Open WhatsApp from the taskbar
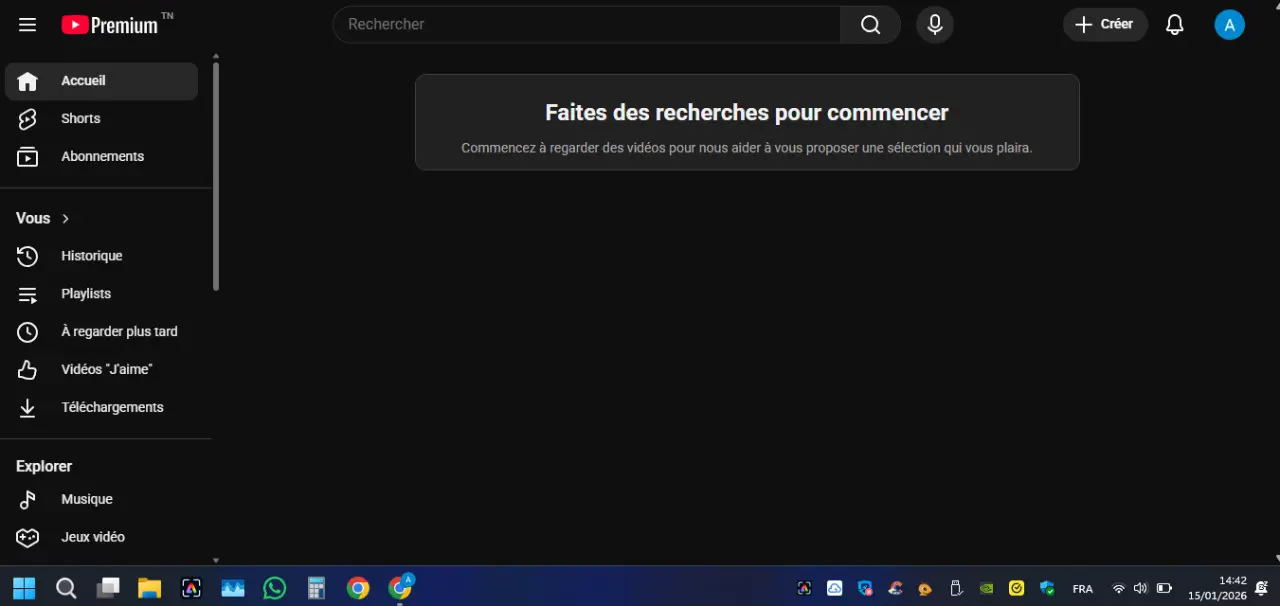1280x606 pixels. (275, 588)
